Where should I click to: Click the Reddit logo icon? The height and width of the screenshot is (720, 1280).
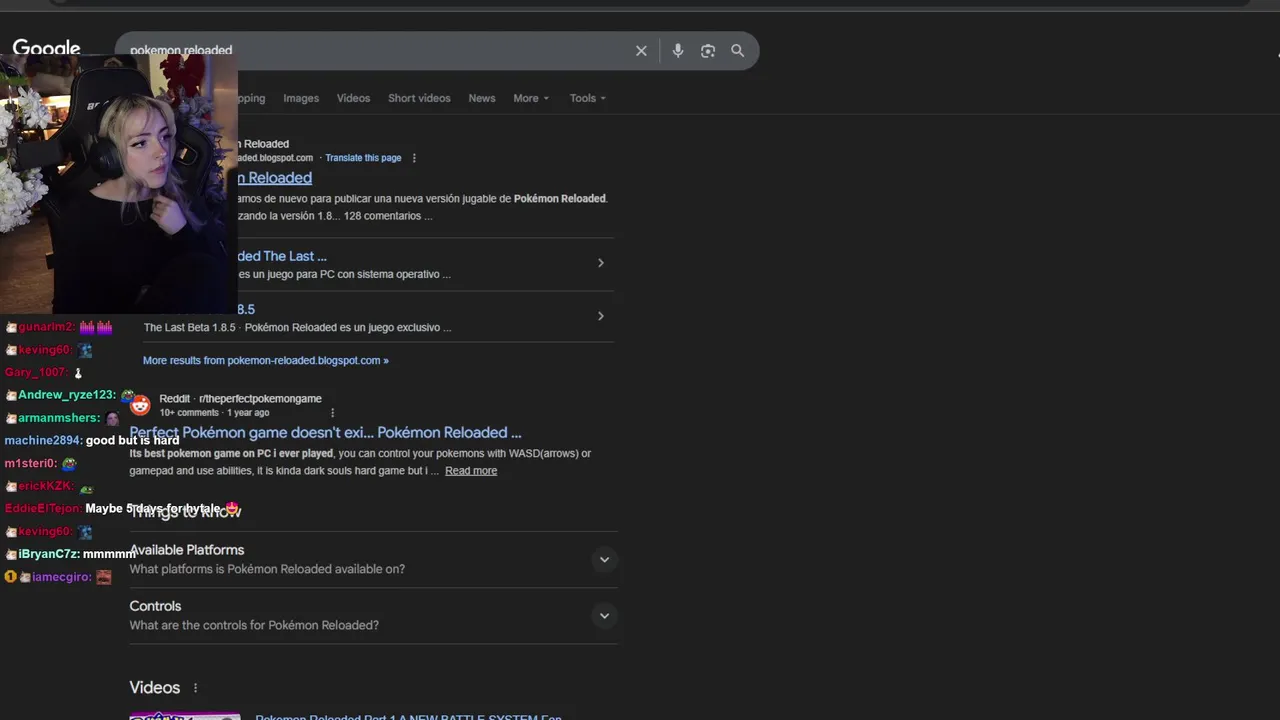pos(140,405)
